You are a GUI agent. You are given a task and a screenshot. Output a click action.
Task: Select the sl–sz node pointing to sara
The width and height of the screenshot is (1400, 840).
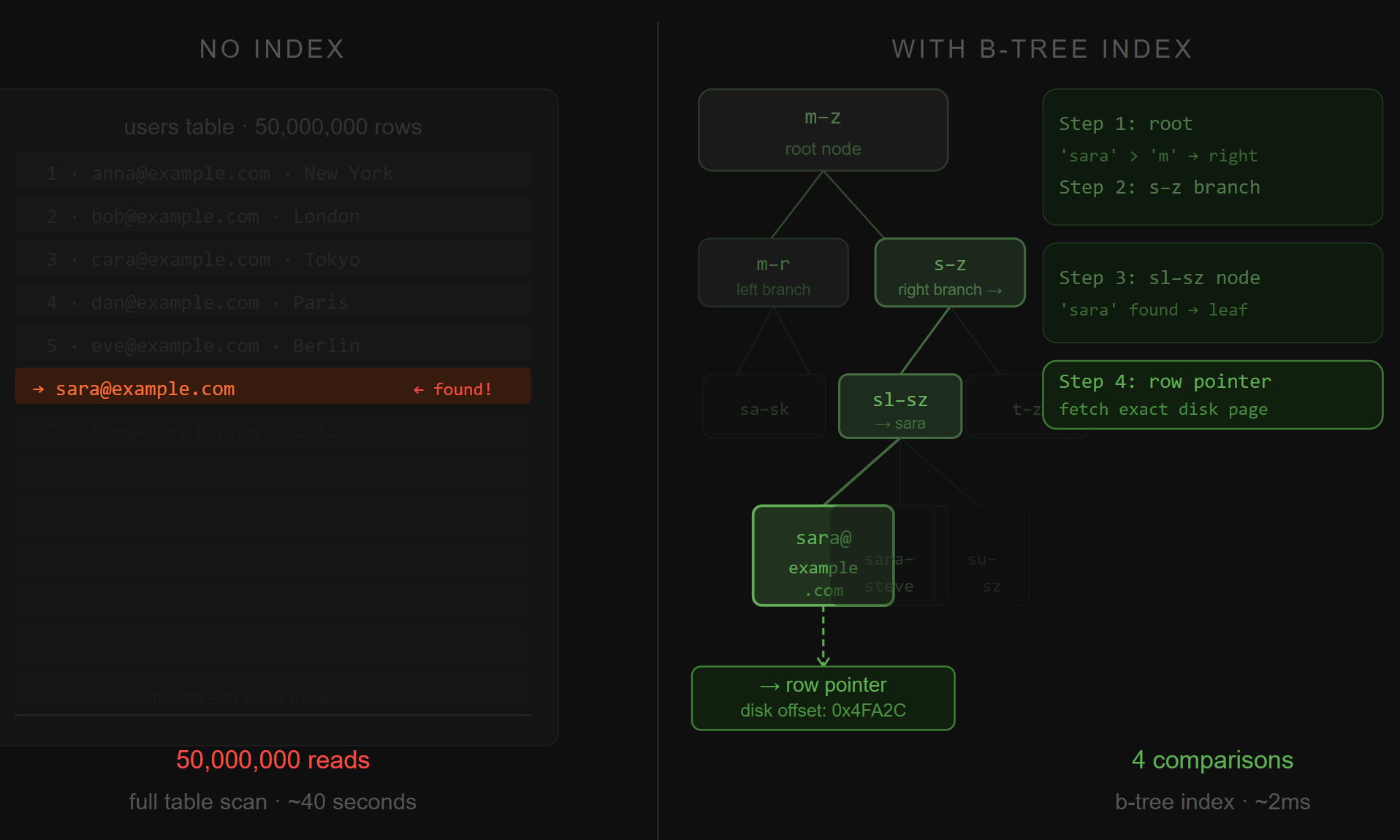coord(900,406)
